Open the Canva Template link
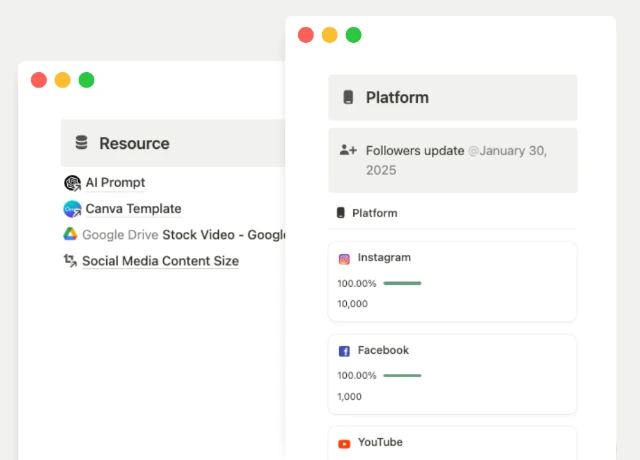Screen dimensions: 640x460 pyautogui.click(x=133, y=209)
